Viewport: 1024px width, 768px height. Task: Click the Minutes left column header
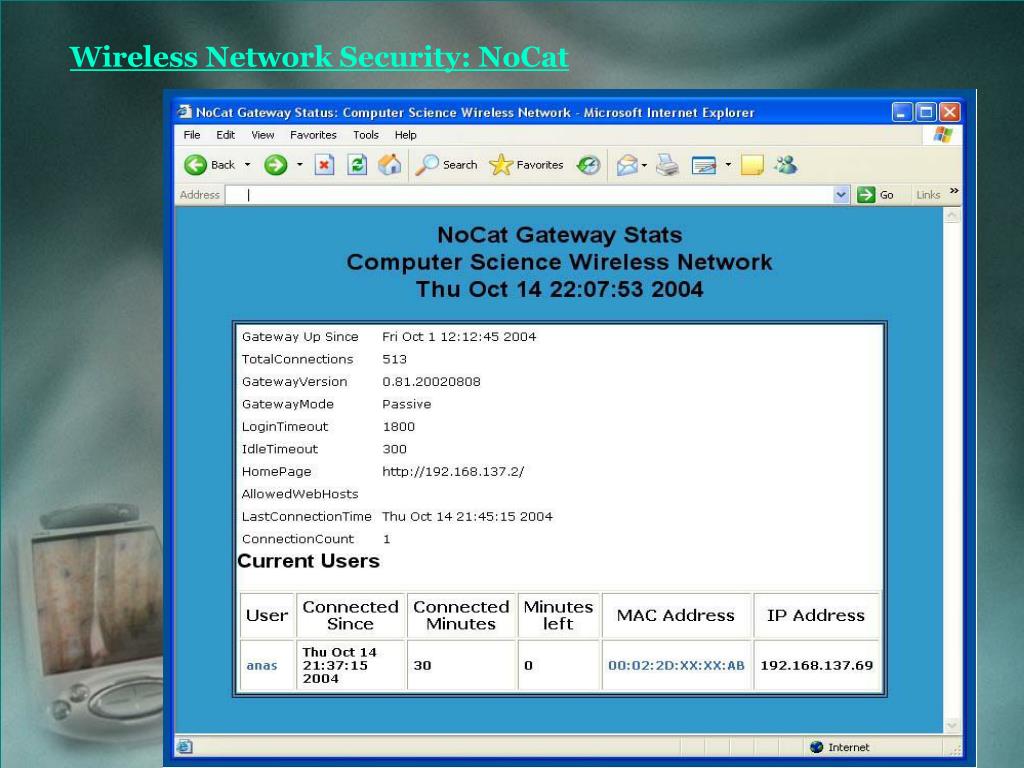pyautogui.click(x=558, y=615)
